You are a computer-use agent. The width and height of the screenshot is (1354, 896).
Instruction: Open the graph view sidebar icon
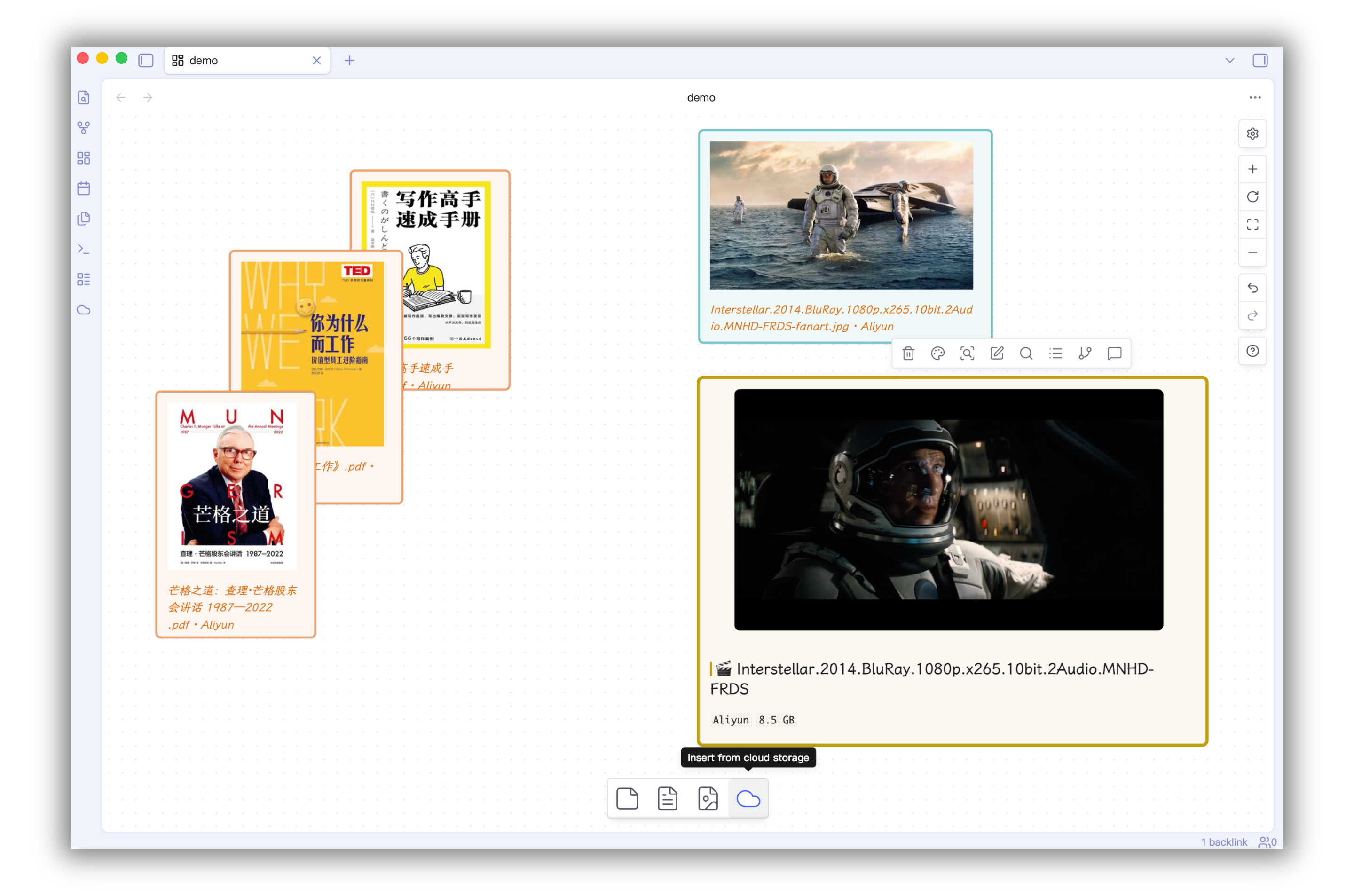point(84,128)
